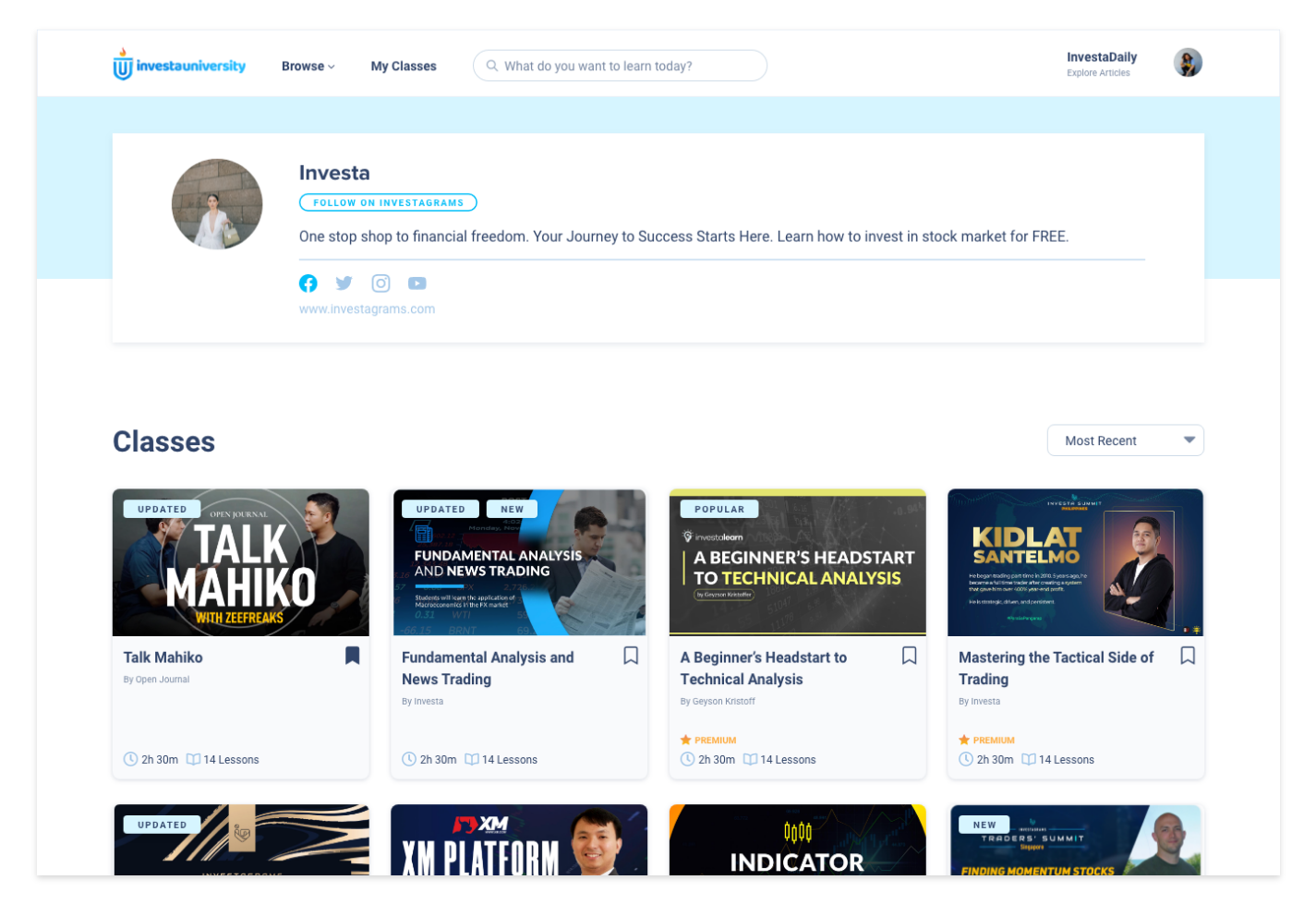This screenshot has width=1316, height=916.
Task: Open Investa's Twitter page
Action: point(344,283)
